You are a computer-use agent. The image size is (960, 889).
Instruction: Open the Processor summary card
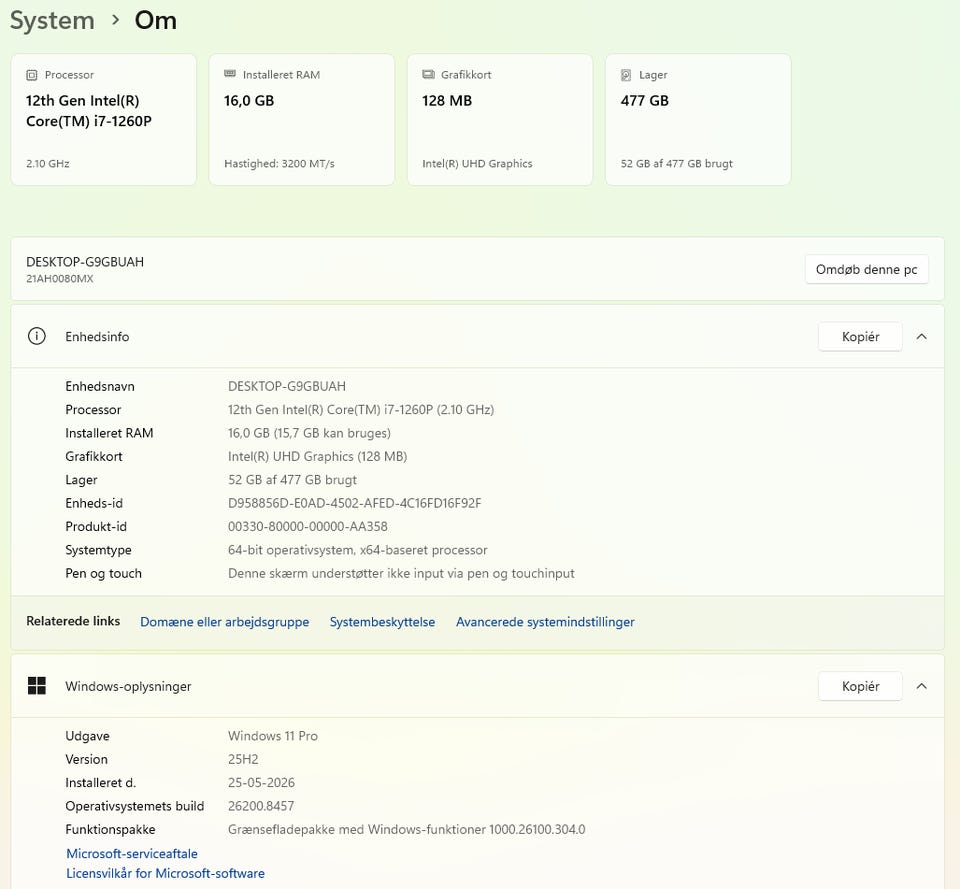pos(103,119)
